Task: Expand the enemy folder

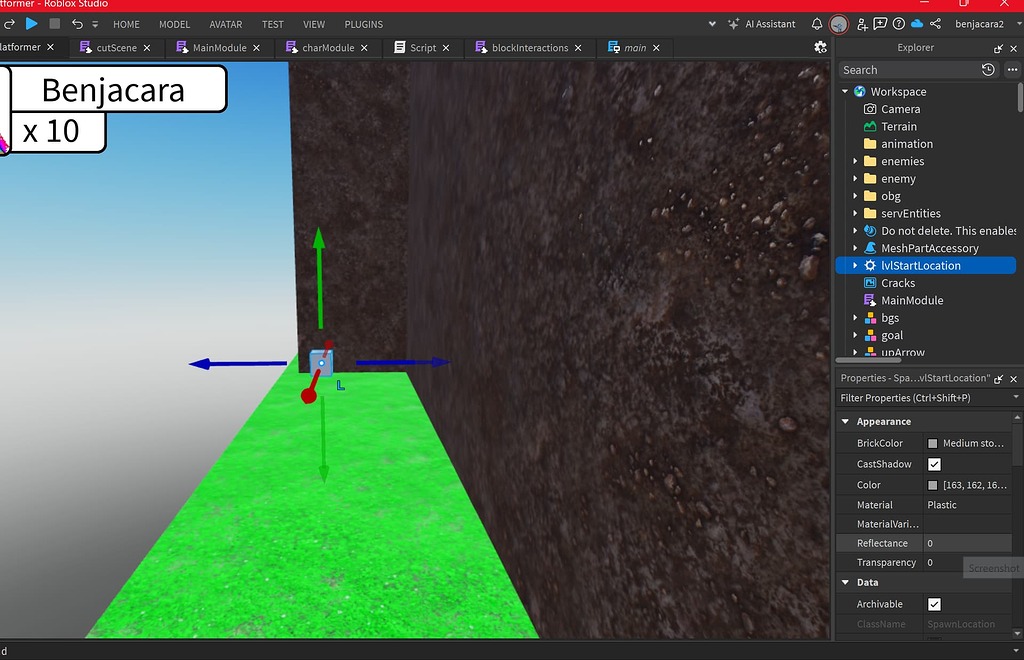Action: click(x=855, y=178)
